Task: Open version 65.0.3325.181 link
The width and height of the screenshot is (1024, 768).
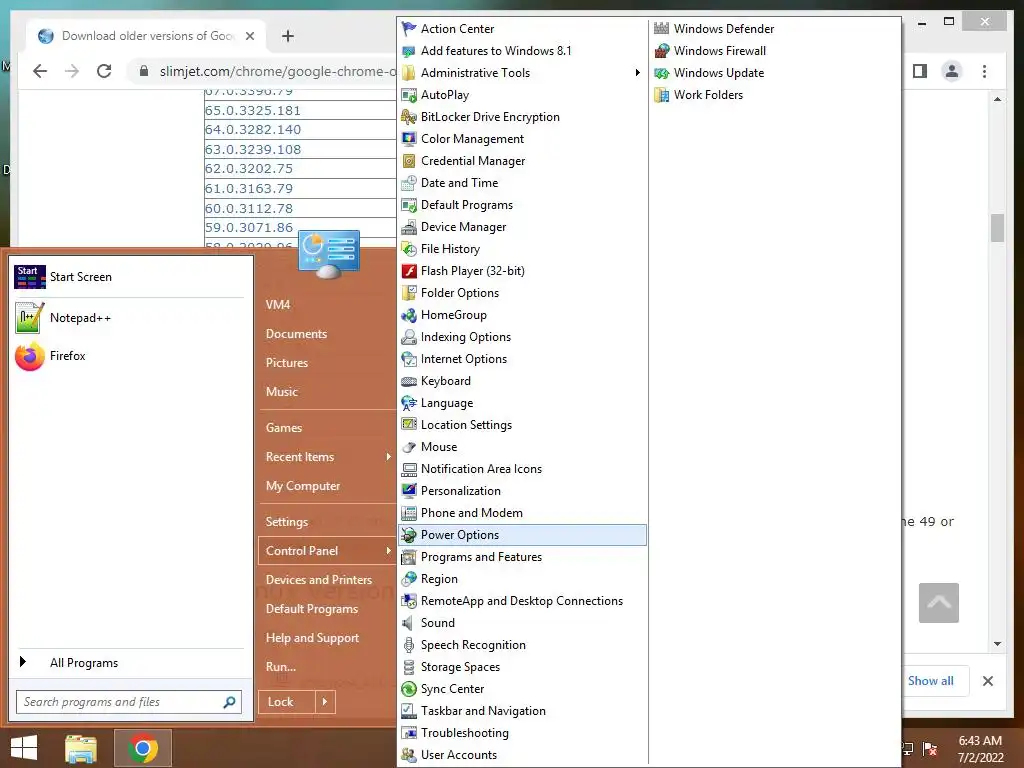Action: pyautogui.click(x=253, y=110)
